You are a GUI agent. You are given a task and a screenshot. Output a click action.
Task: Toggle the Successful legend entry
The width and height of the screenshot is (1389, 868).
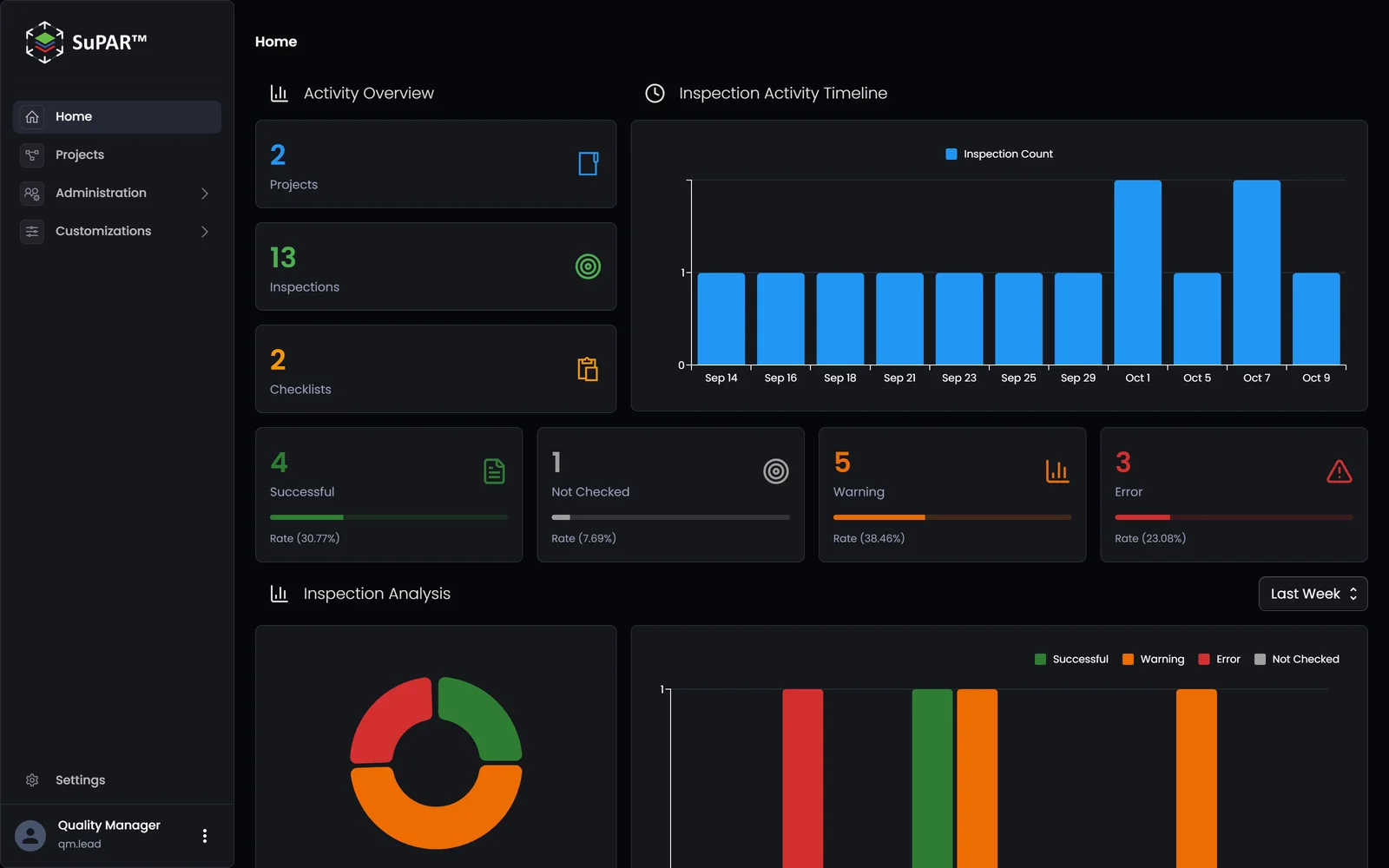(x=1071, y=659)
